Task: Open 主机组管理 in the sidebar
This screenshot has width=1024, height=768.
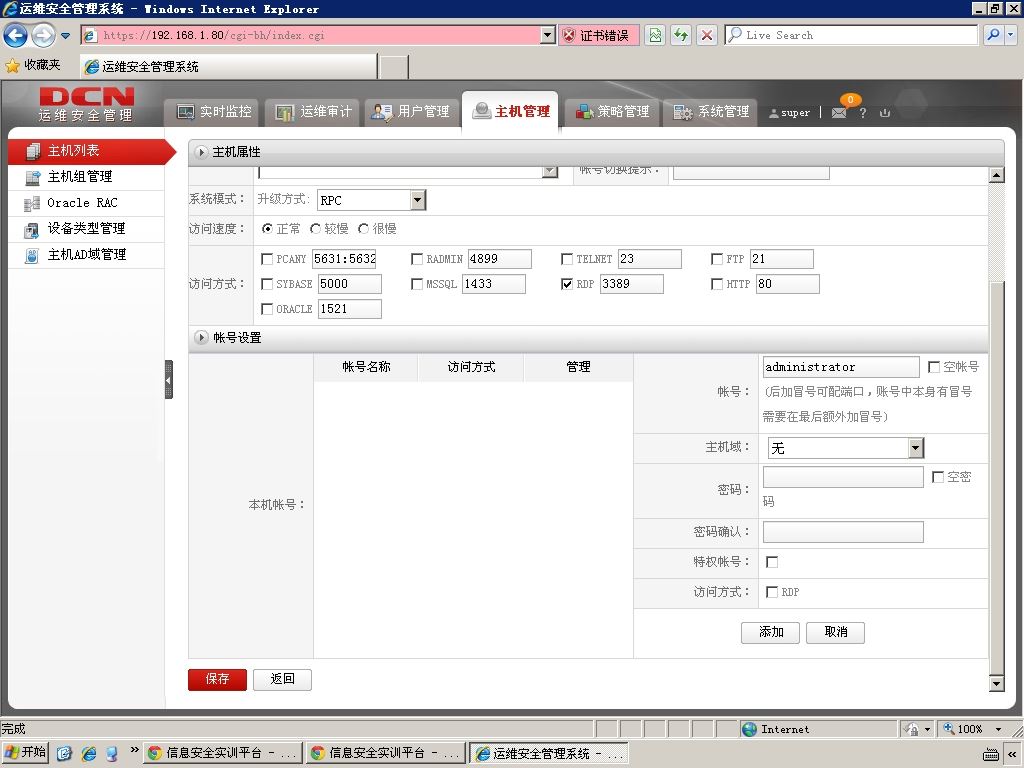Action: (x=86, y=177)
